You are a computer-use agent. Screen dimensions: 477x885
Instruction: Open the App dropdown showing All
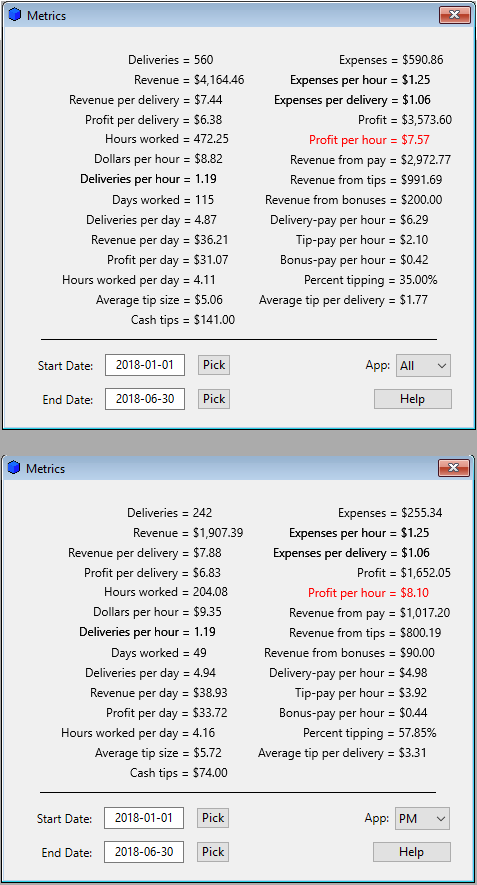(x=423, y=365)
